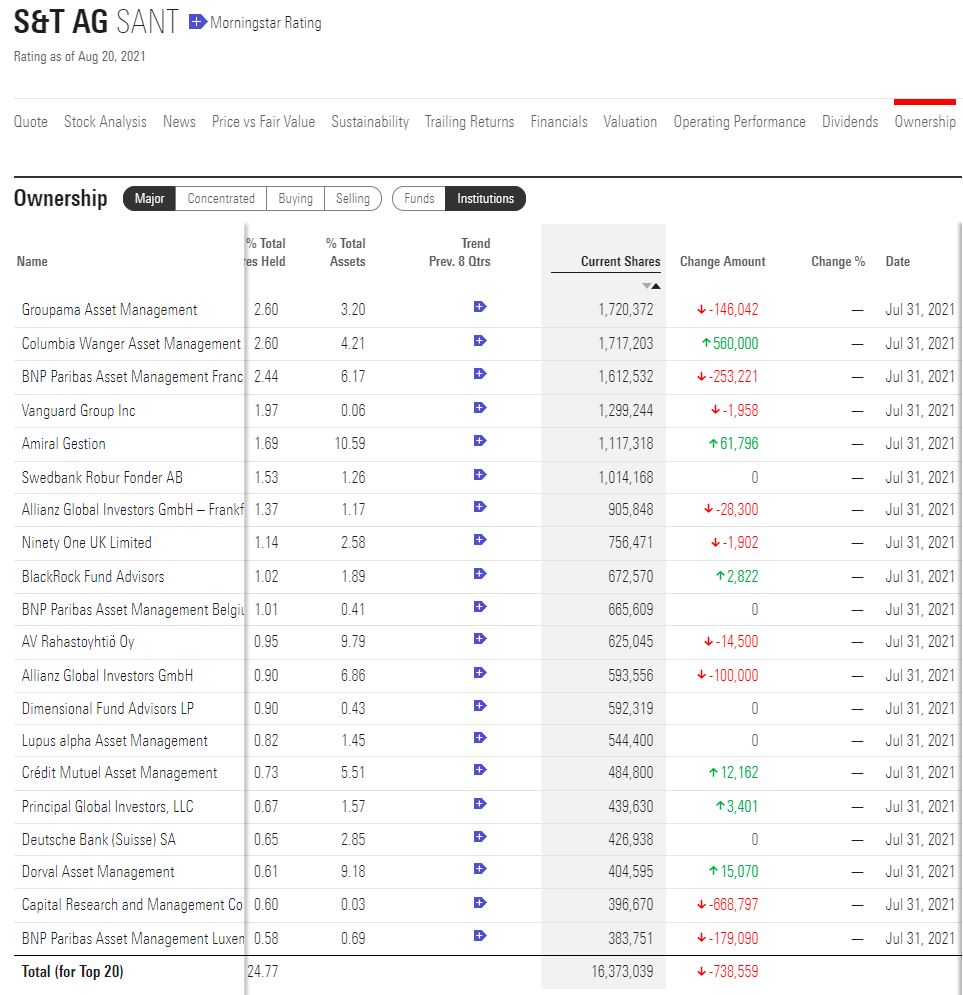This screenshot has height=995, width=963.
Task: Show Selling ownership data
Action: 353,198
